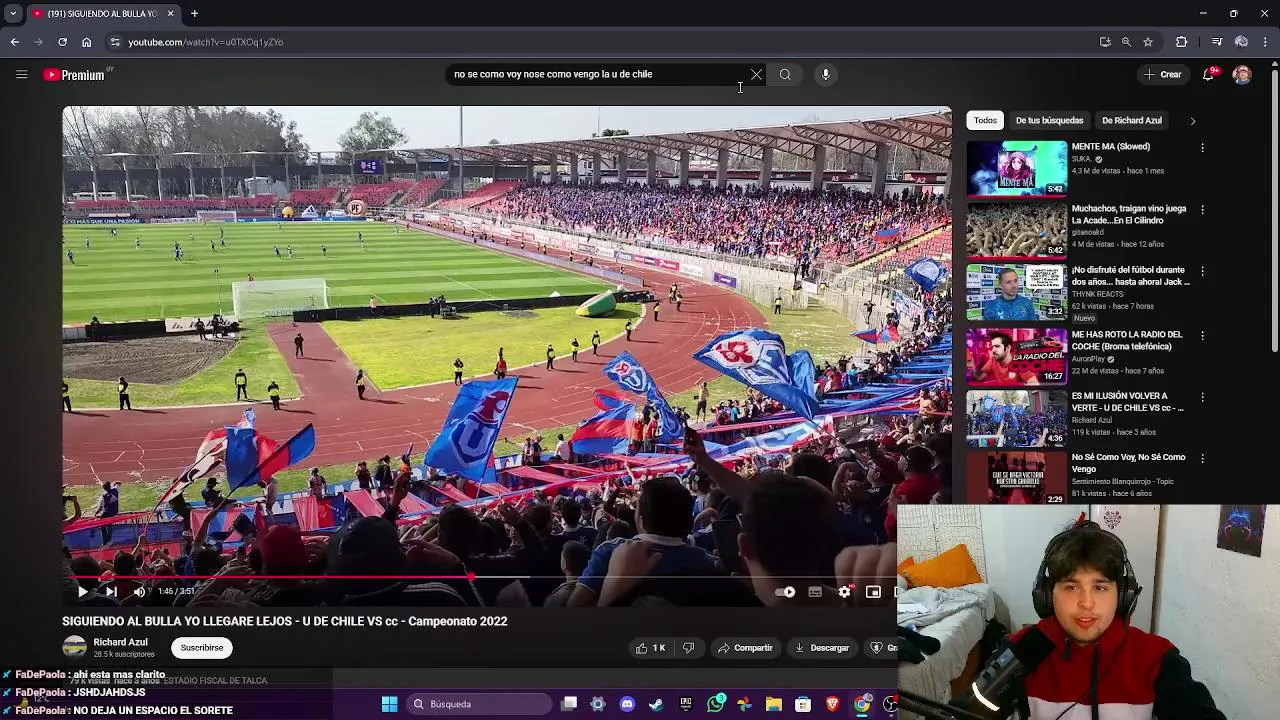Open MENTE MA (Slowed) thumbnail

pyautogui.click(x=1016, y=168)
